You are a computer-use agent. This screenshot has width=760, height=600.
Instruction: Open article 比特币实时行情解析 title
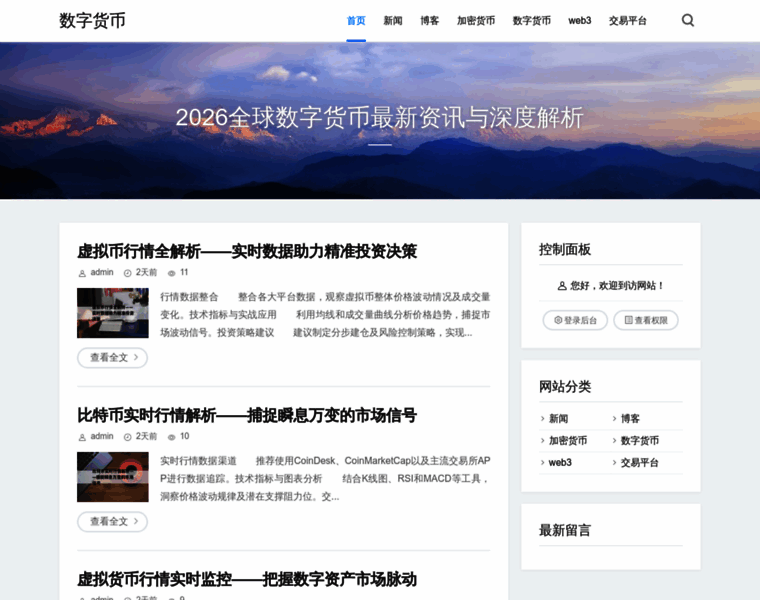[247, 415]
